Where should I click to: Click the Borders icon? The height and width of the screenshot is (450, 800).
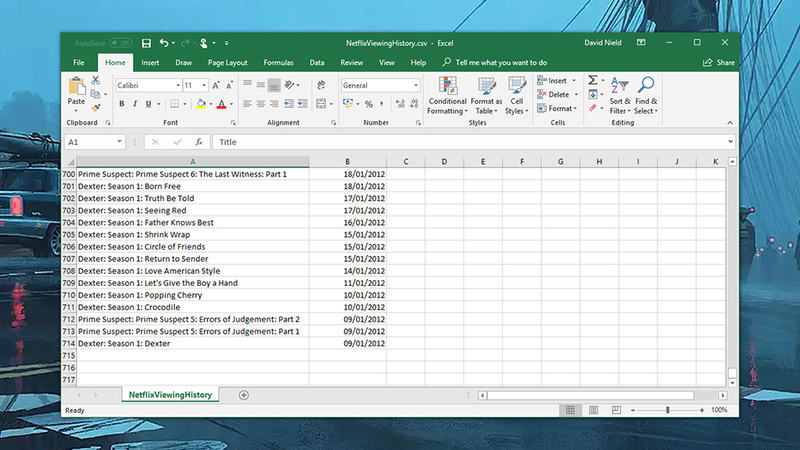(x=174, y=104)
